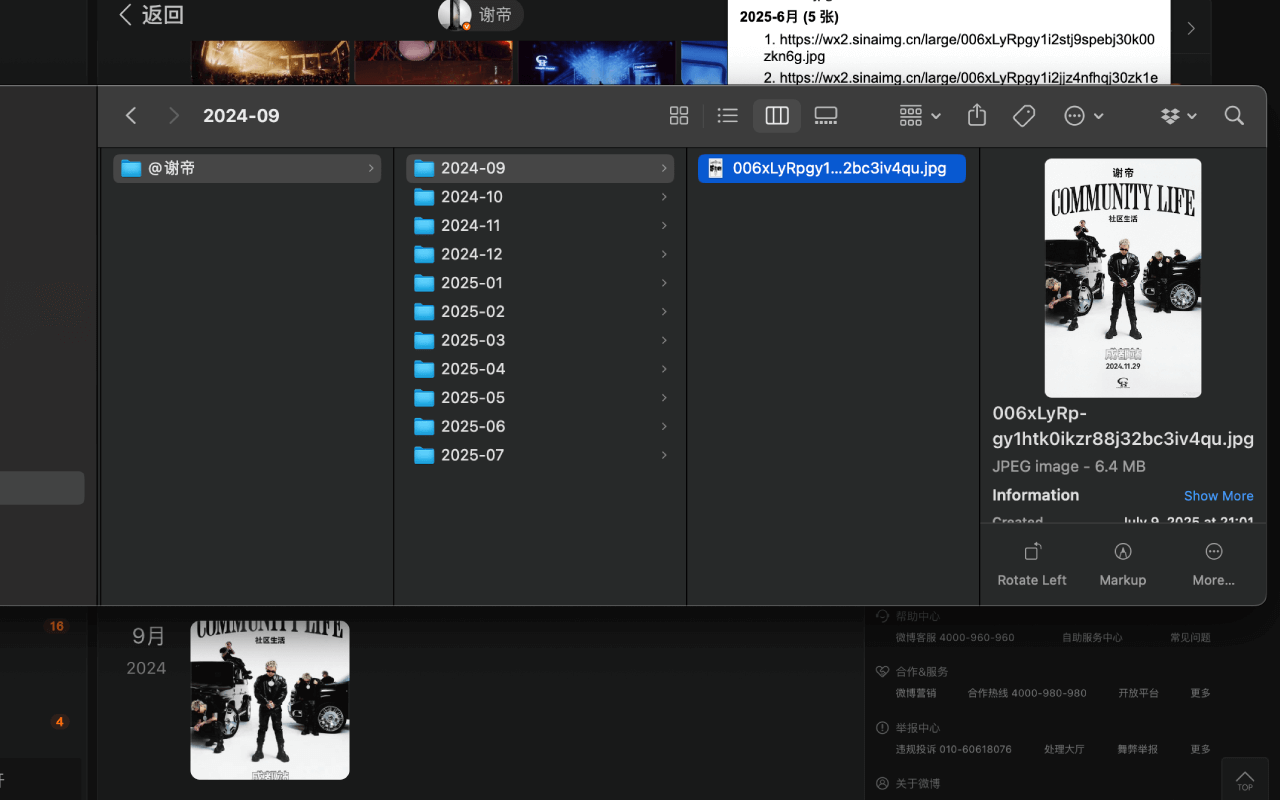The image size is (1280, 800).
Task: Click the 16 notification badge
Action: tap(57, 626)
